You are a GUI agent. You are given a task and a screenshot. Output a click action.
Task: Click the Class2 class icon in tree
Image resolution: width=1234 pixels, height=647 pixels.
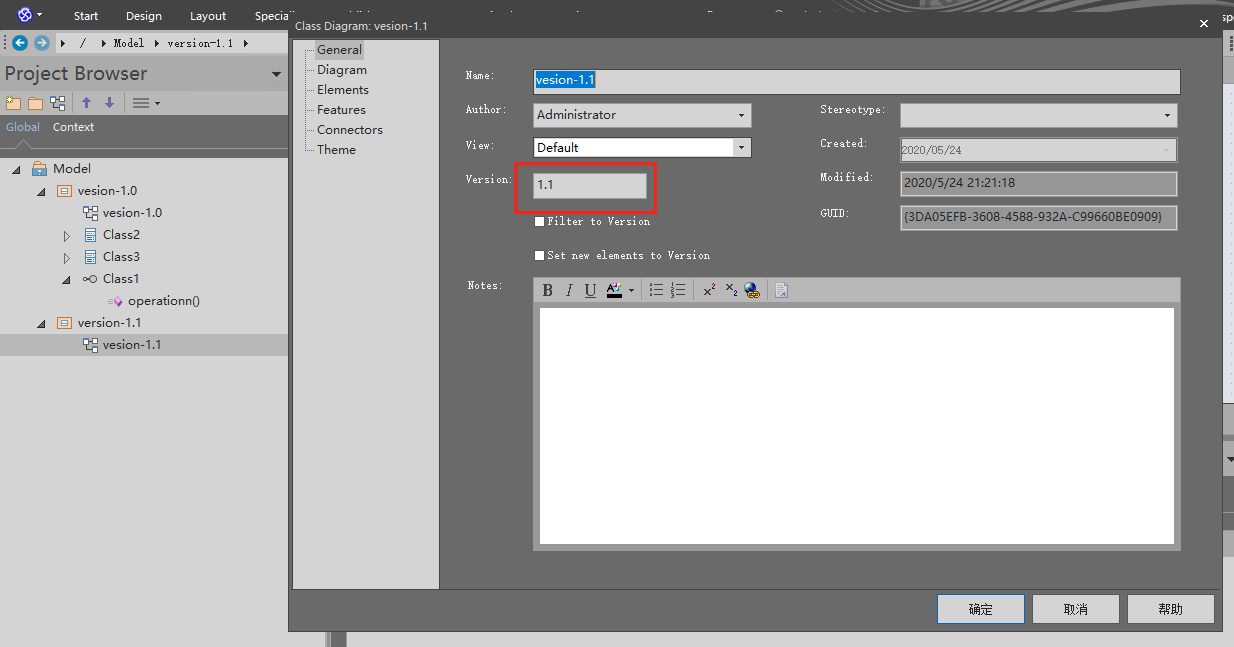pyautogui.click(x=91, y=235)
